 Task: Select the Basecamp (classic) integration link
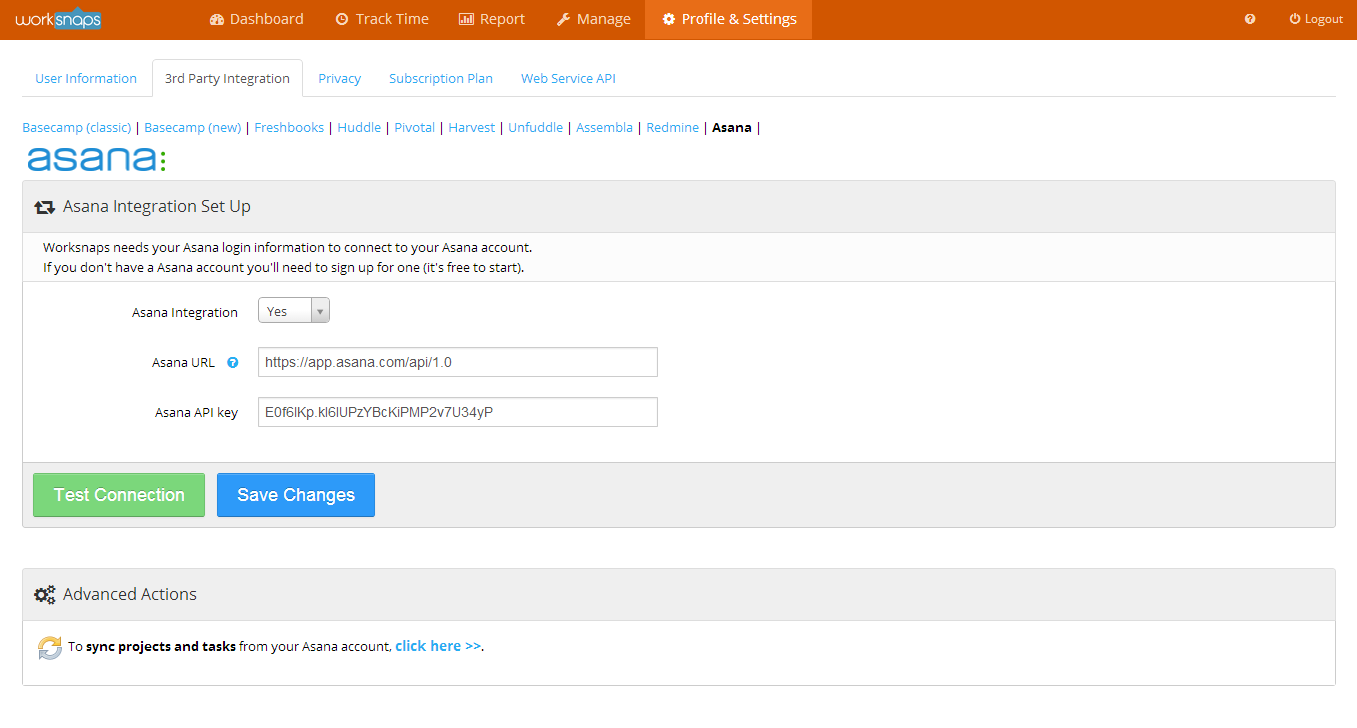77,127
